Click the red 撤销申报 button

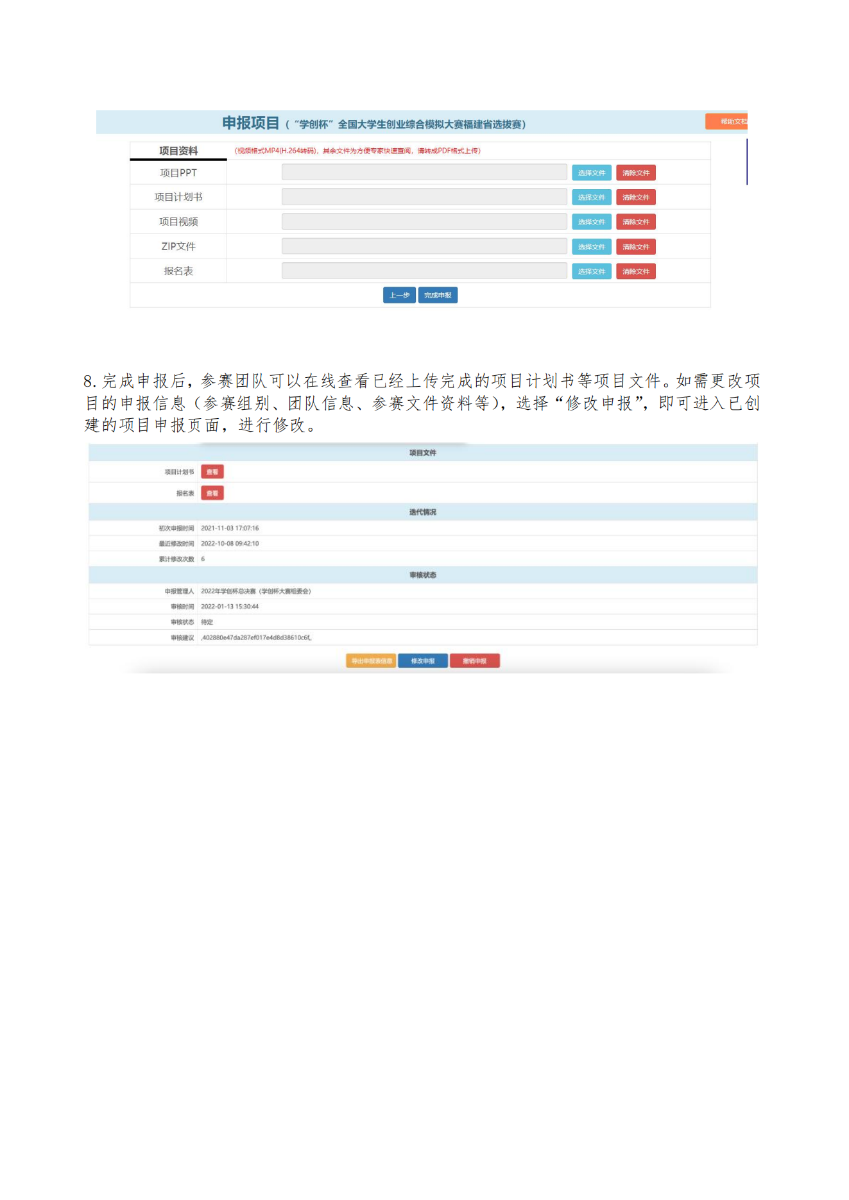tap(475, 661)
